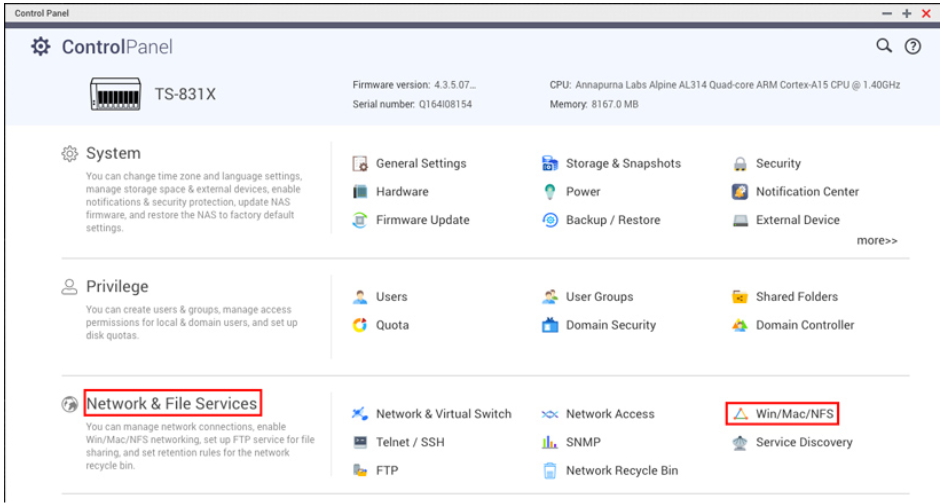Open Shared Folders link
This screenshot has height=504, width=947.
pyautogui.click(x=796, y=297)
